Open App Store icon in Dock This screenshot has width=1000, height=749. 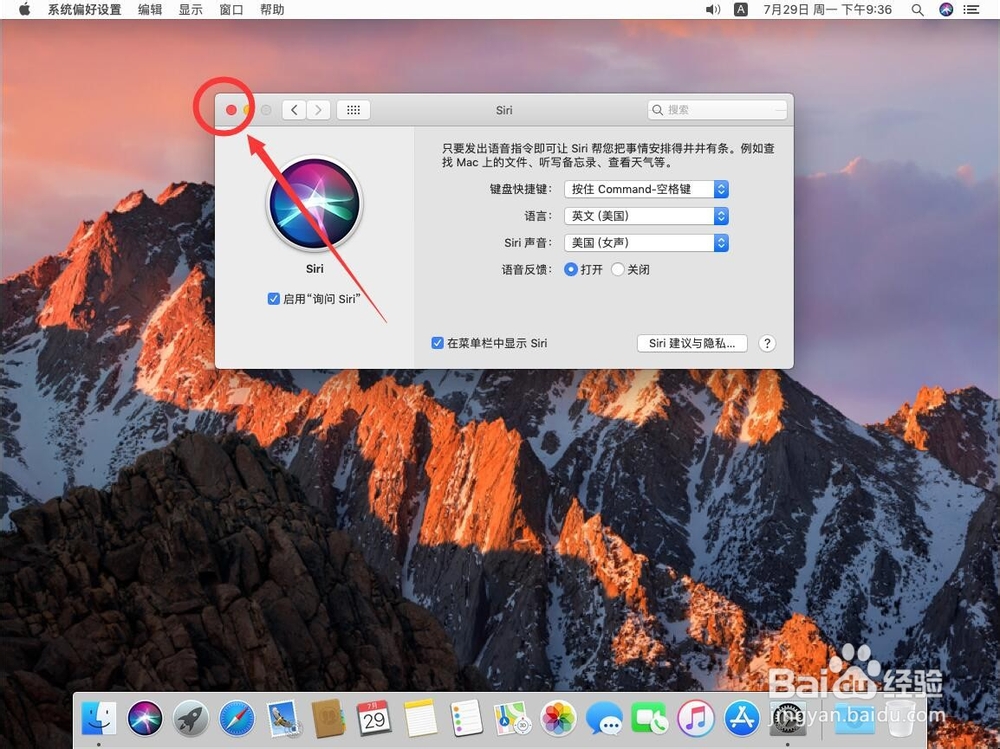click(x=742, y=718)
